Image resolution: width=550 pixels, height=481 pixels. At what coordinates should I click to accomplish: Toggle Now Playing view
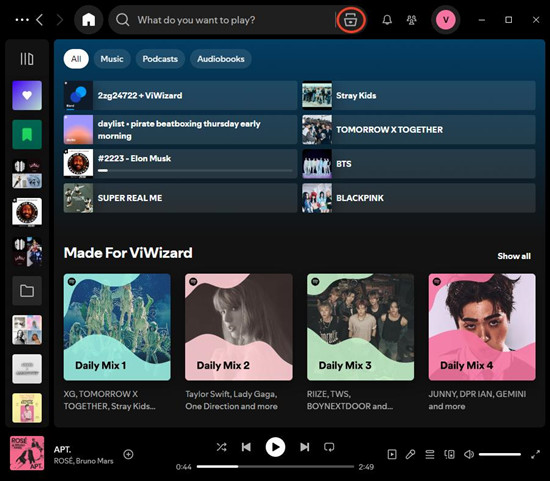[x=392, y=455]
